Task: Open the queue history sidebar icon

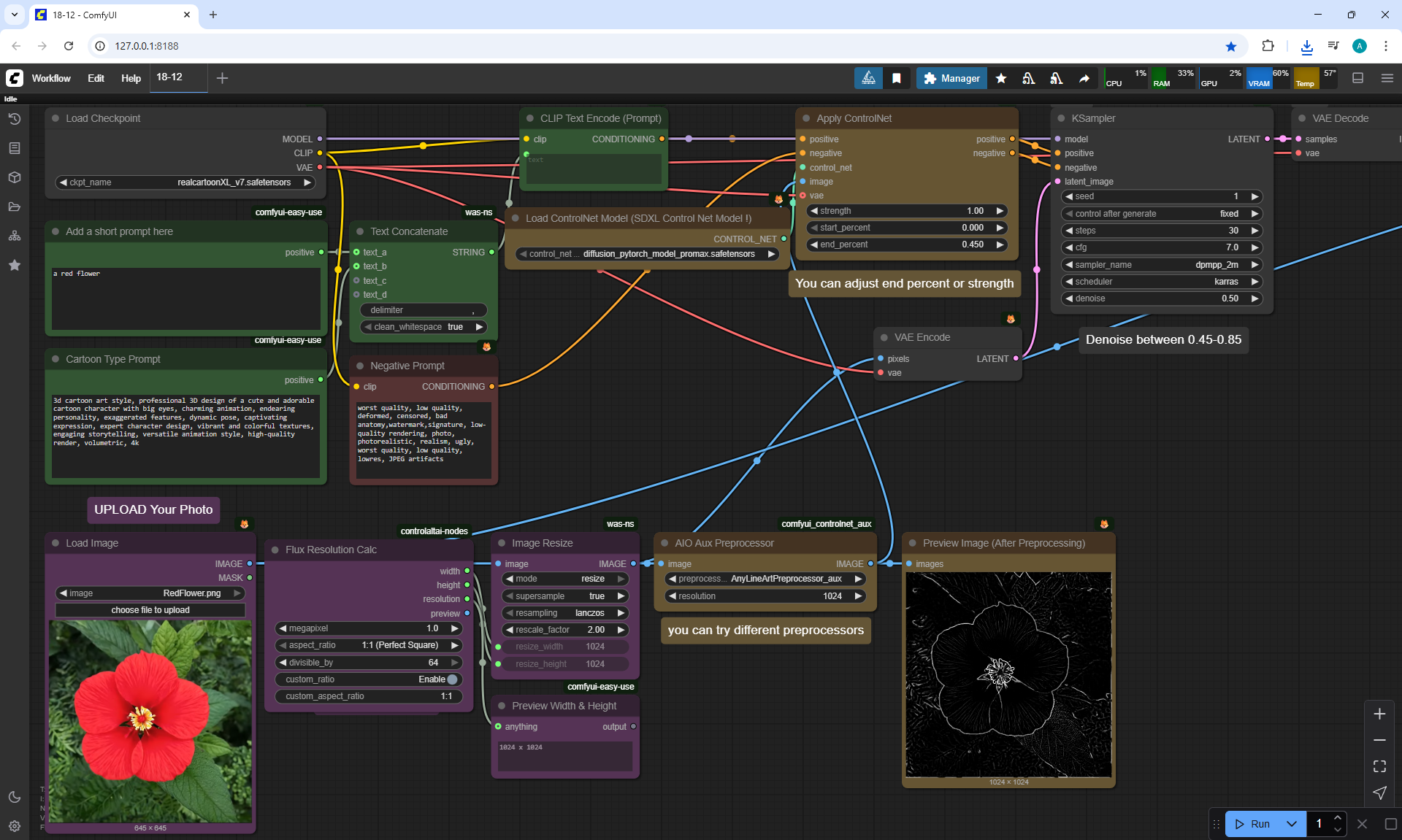Action: point(14,119)
